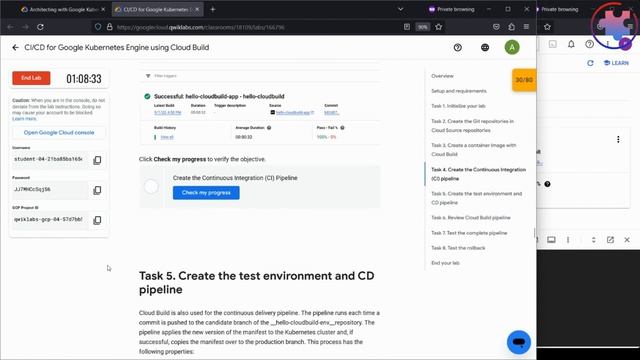Open the green A account avatar

tap(512, 47)
